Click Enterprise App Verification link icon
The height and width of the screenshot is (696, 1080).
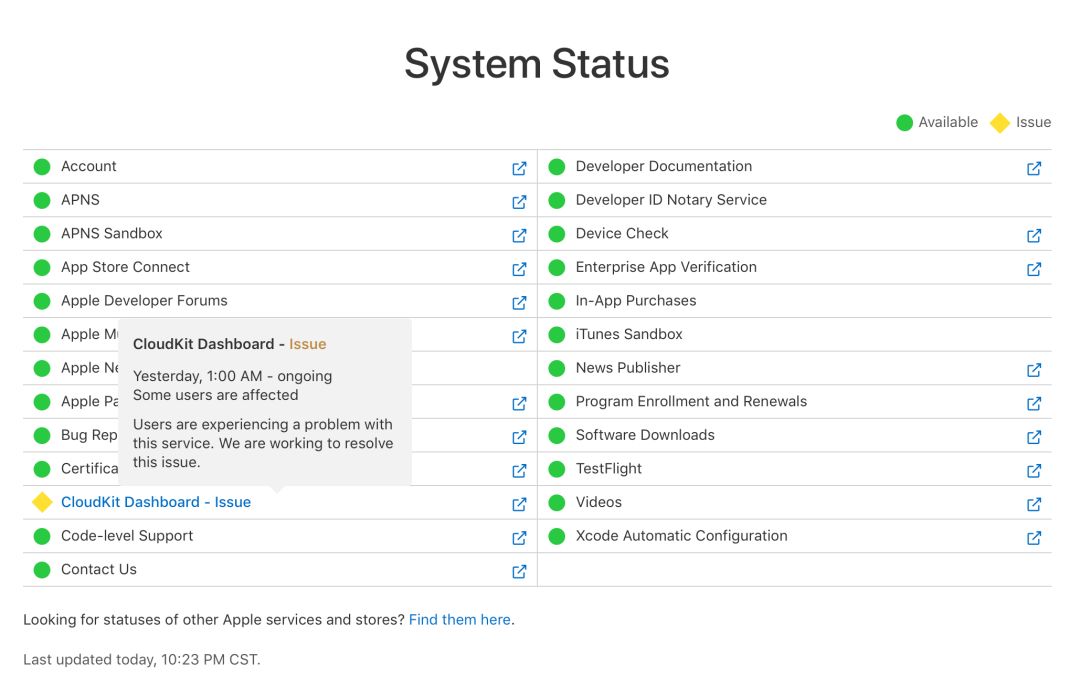(1034, 269)
